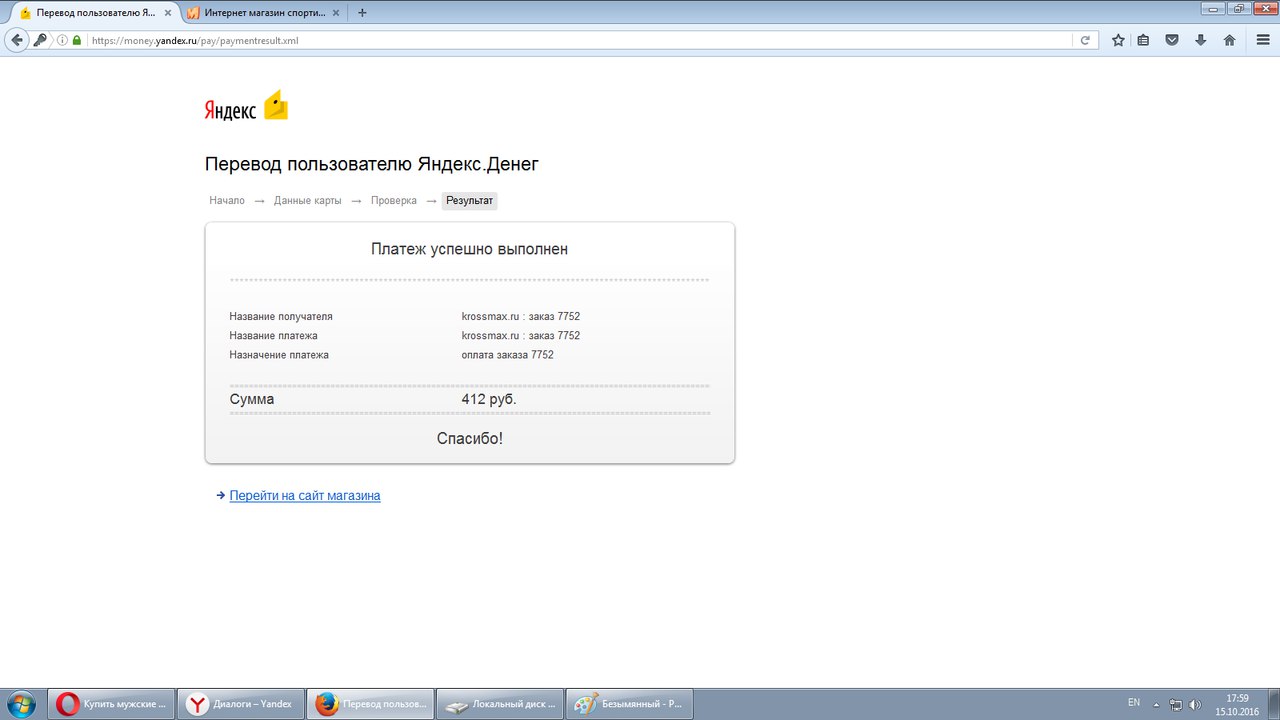Click the browser Back arrow button
The width and height of the screenshot is (1280, 720).
pyautogui.click(x=16, y=40)
